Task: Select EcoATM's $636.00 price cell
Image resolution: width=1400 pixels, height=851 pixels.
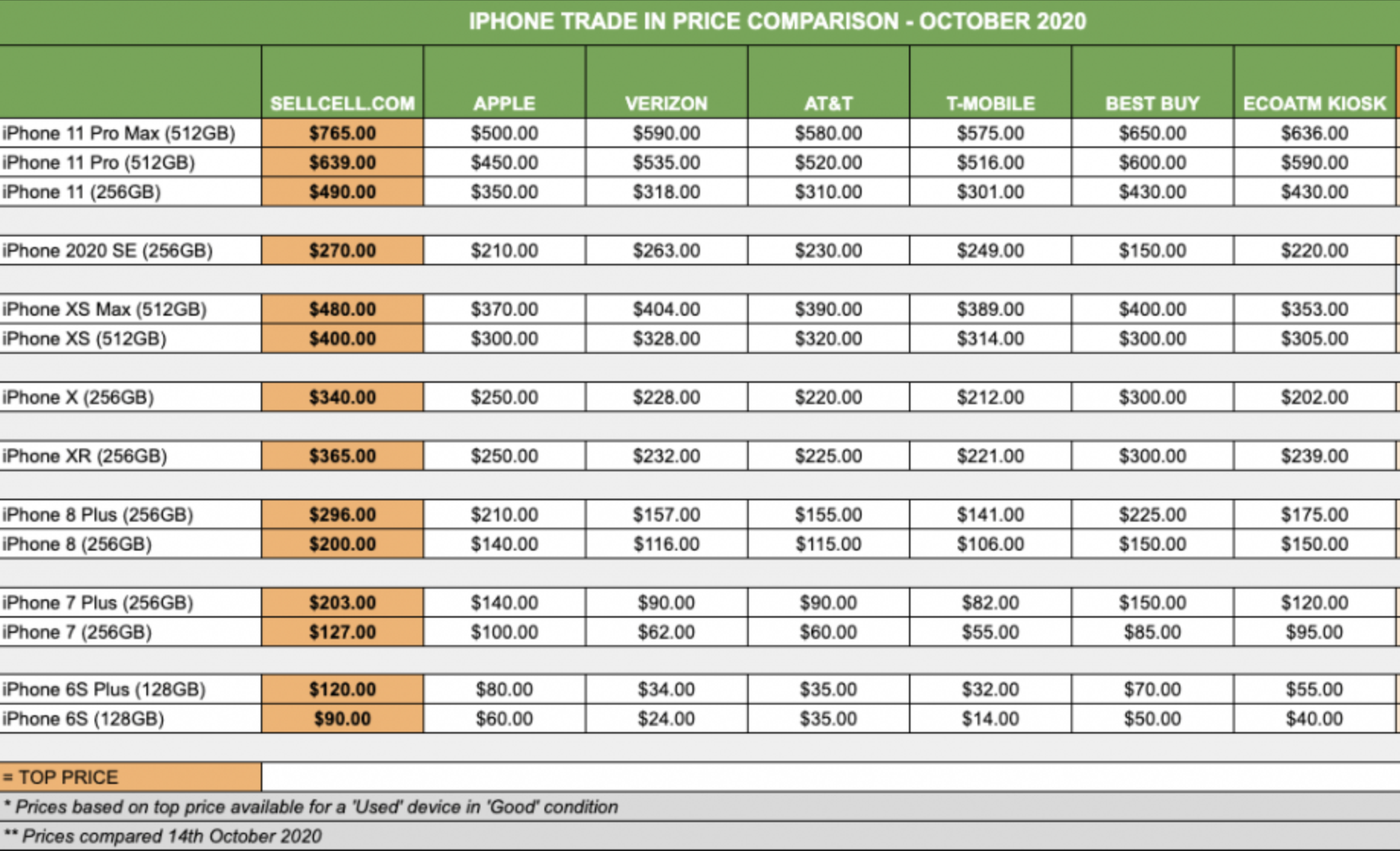Action: click(1315, 133)
